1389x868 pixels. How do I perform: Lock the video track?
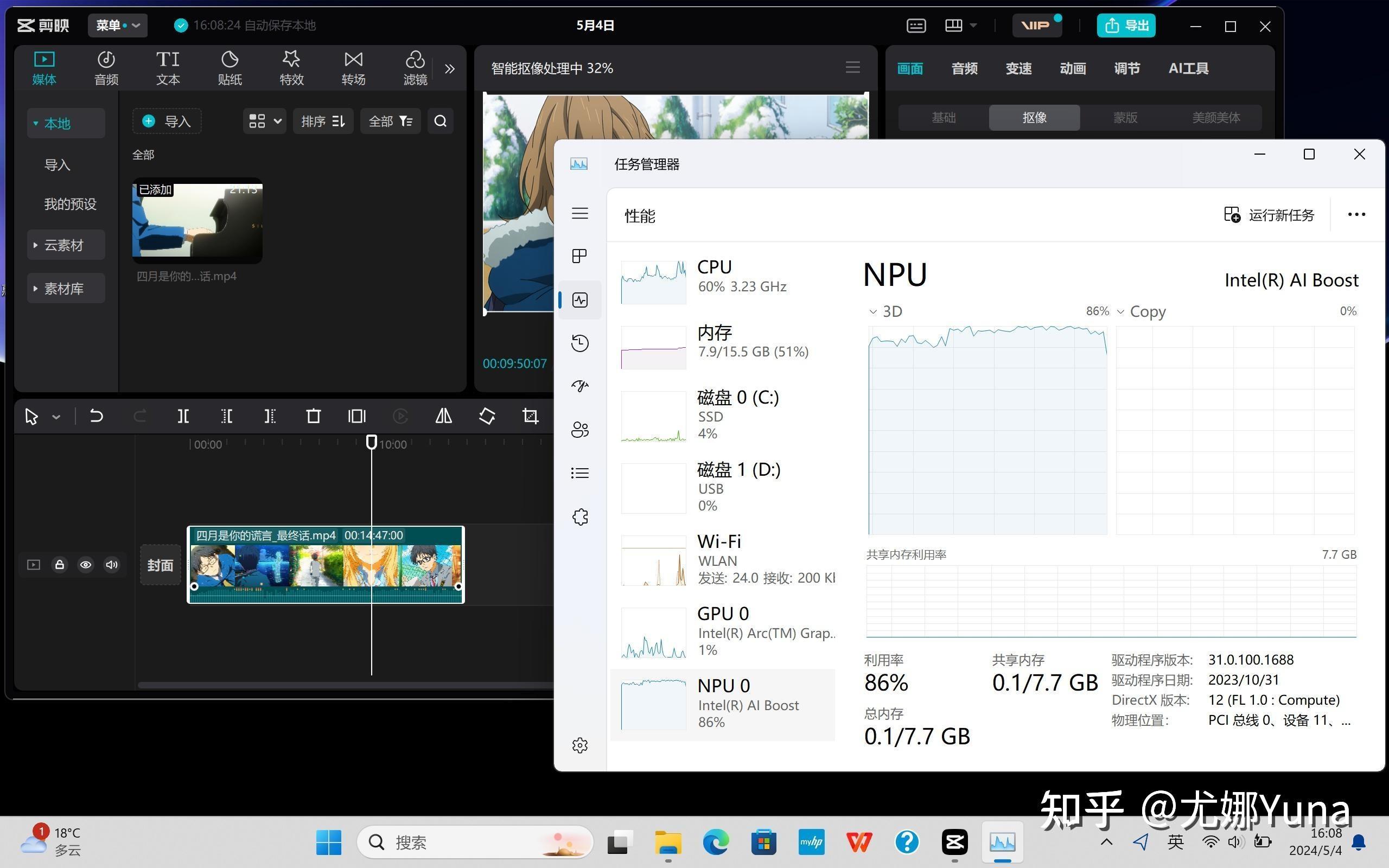(x=59, y=565)
